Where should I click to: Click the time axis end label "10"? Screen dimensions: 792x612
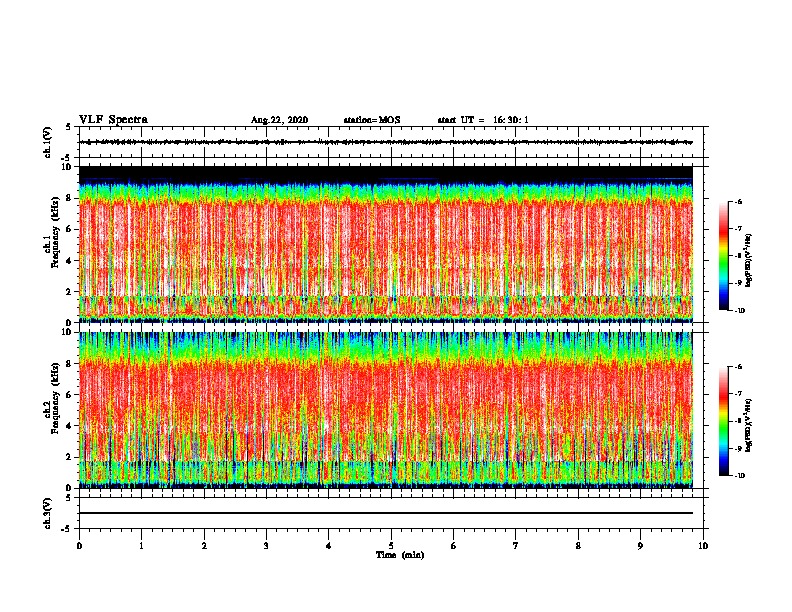point(703,546)
